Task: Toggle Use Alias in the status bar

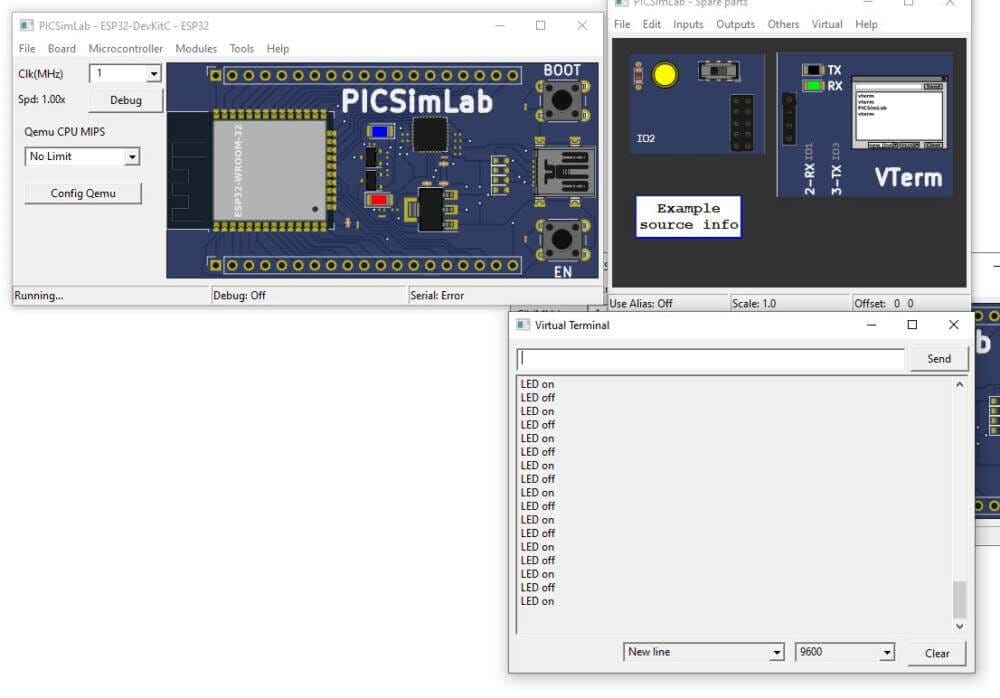Action: point(641,303)
